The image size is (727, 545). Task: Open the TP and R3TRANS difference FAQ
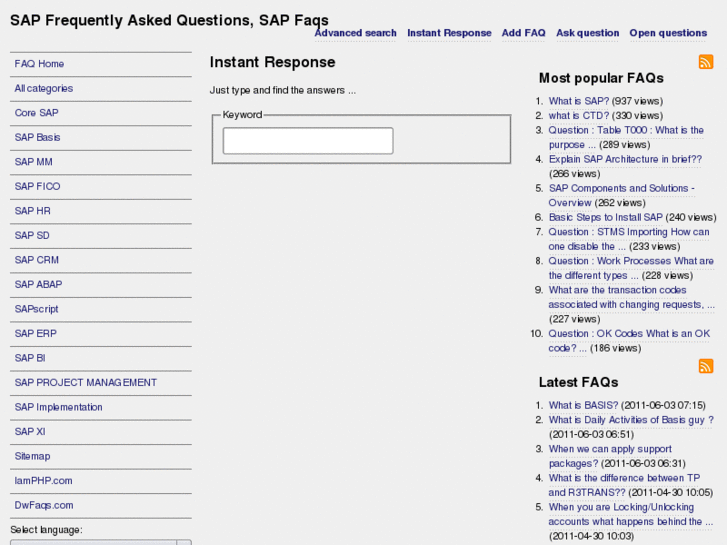pos(624,485)
